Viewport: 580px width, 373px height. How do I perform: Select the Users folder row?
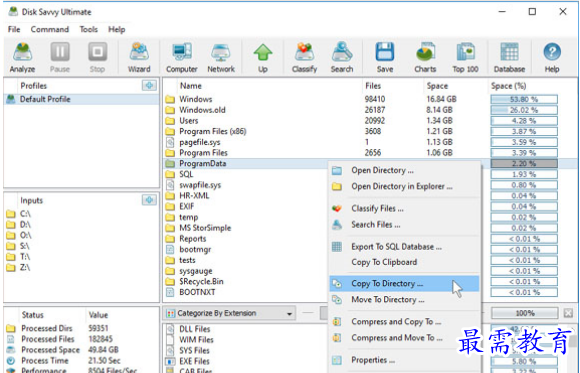(x=370, y=121)
